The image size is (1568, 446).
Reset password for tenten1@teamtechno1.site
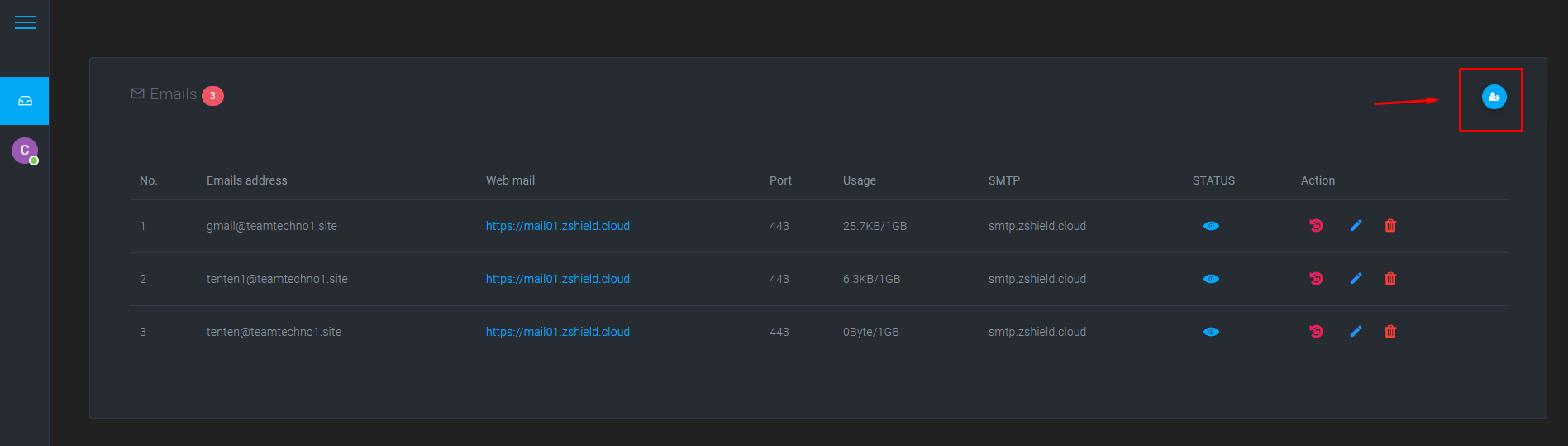[1316, 278]
